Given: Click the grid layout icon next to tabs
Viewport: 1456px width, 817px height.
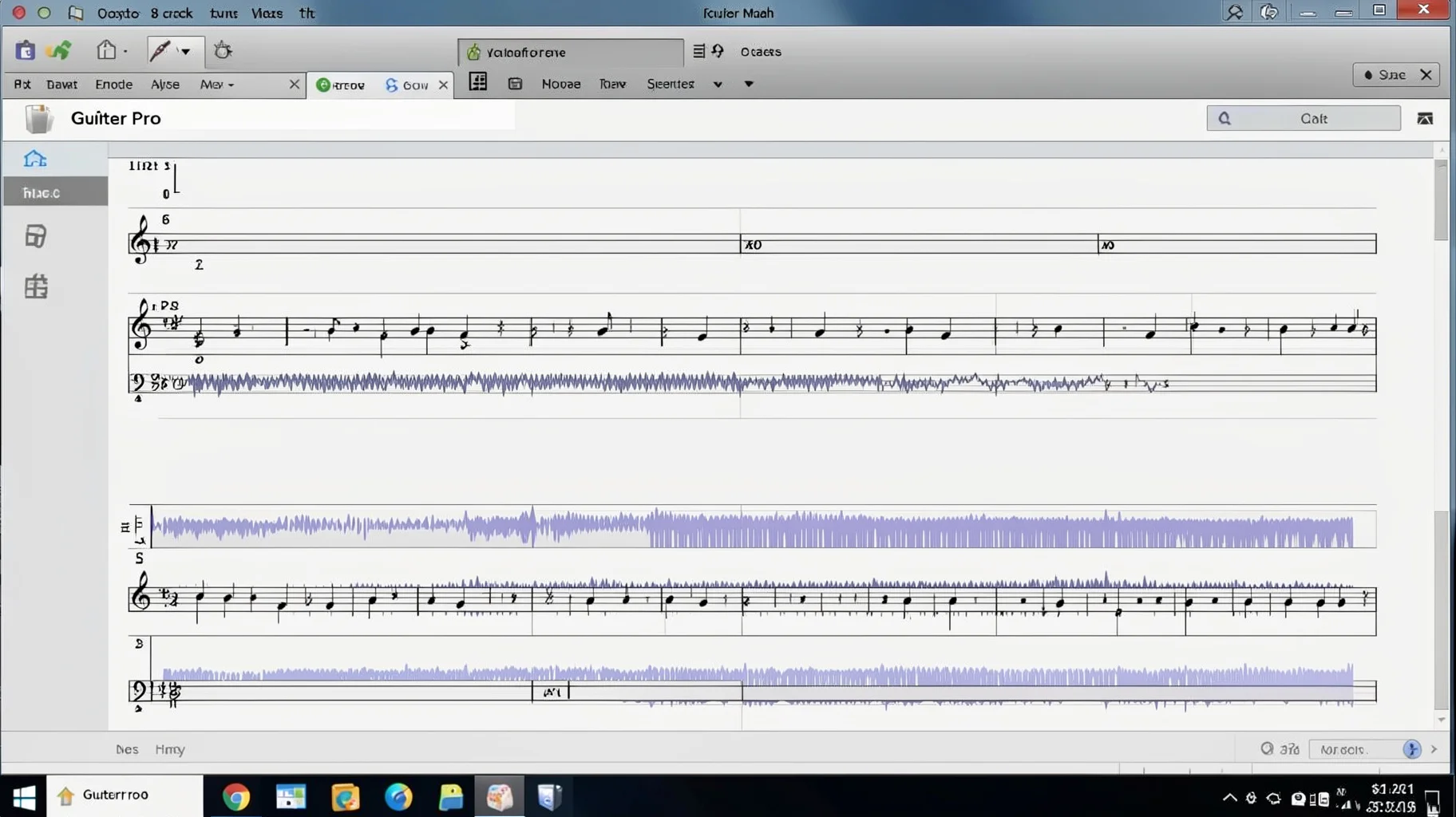Looking at the screenshot, I should (x=477, y=82).
